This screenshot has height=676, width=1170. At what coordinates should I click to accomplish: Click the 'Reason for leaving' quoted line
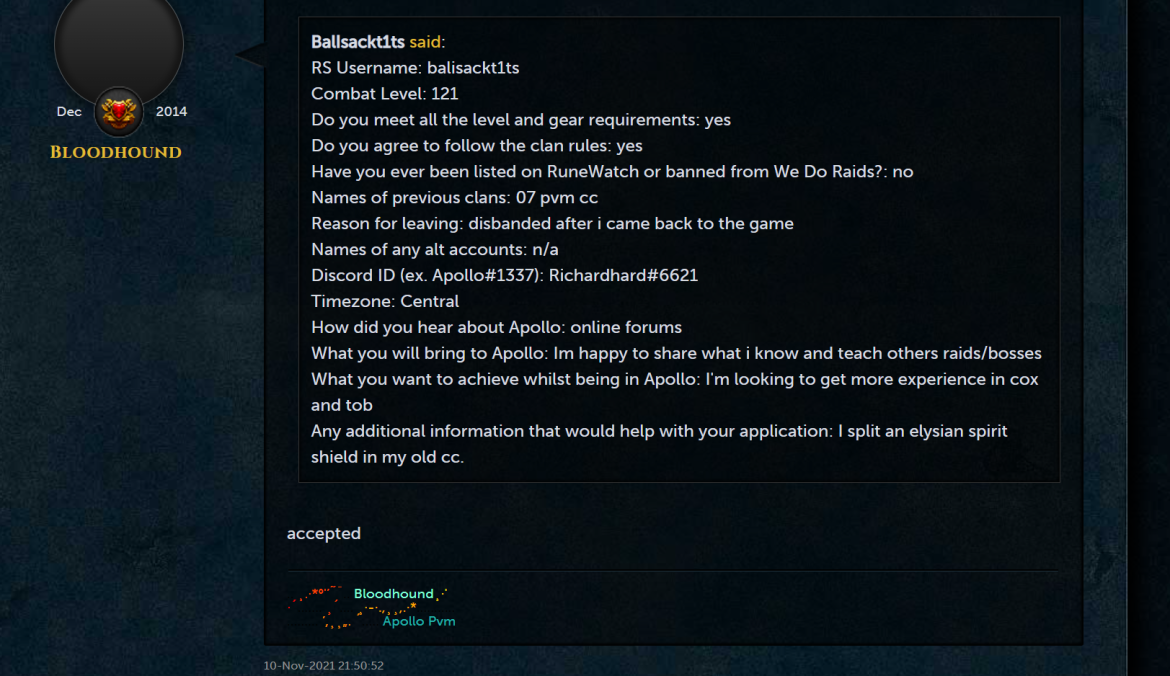pyautogui.click(x=552, y=224)
